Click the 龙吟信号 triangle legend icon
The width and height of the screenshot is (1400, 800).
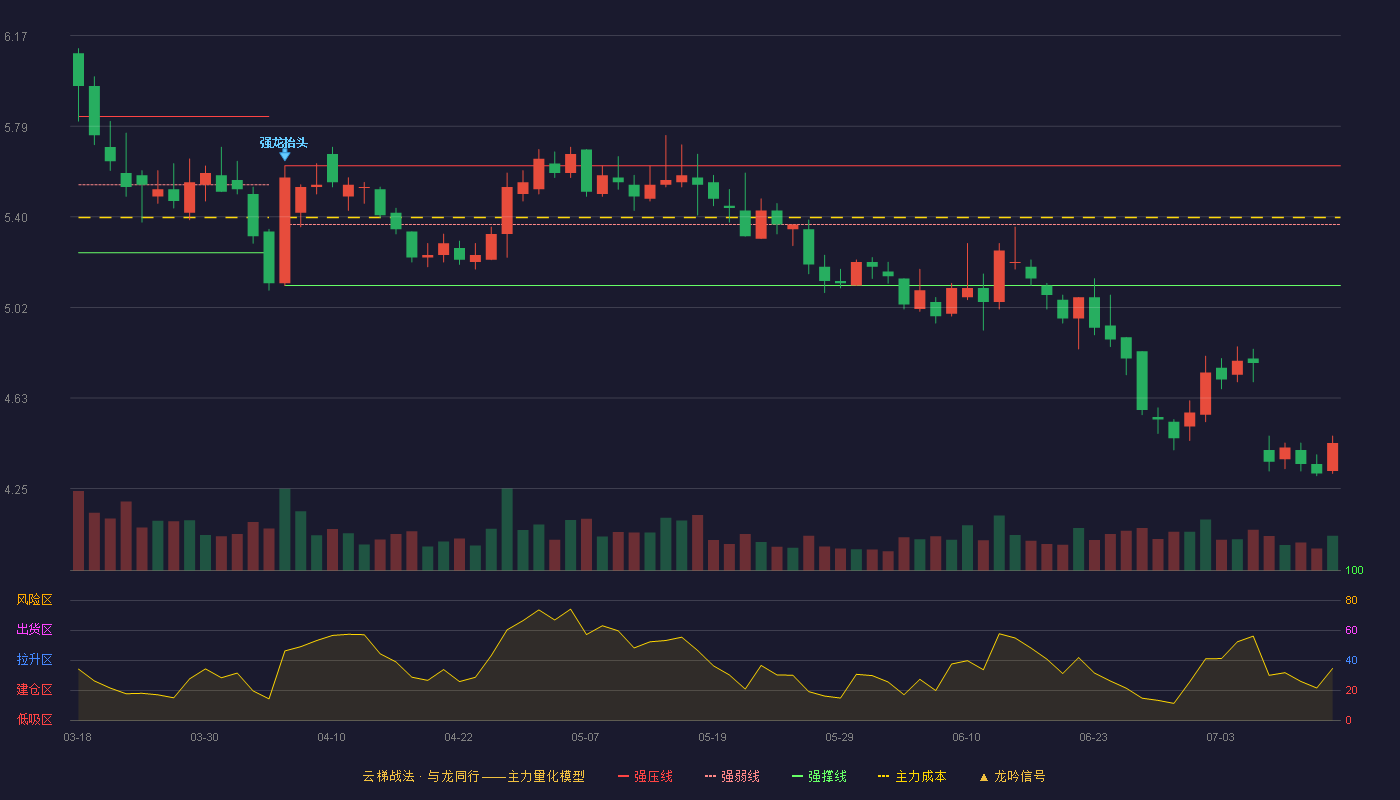[x=984, y=776]
